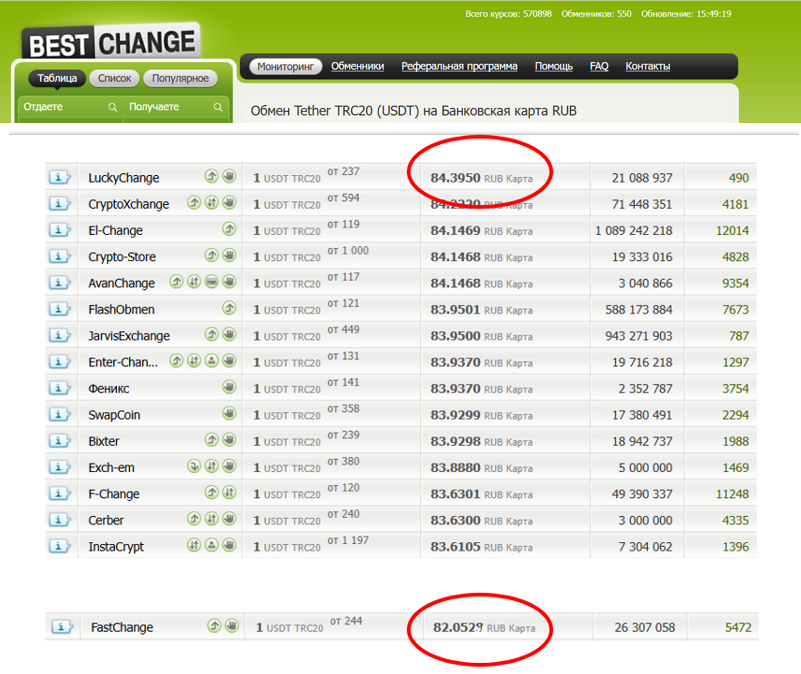Open the FAQ menu item
The height and width of the screenshot is (674, 801).
point(599,66)
